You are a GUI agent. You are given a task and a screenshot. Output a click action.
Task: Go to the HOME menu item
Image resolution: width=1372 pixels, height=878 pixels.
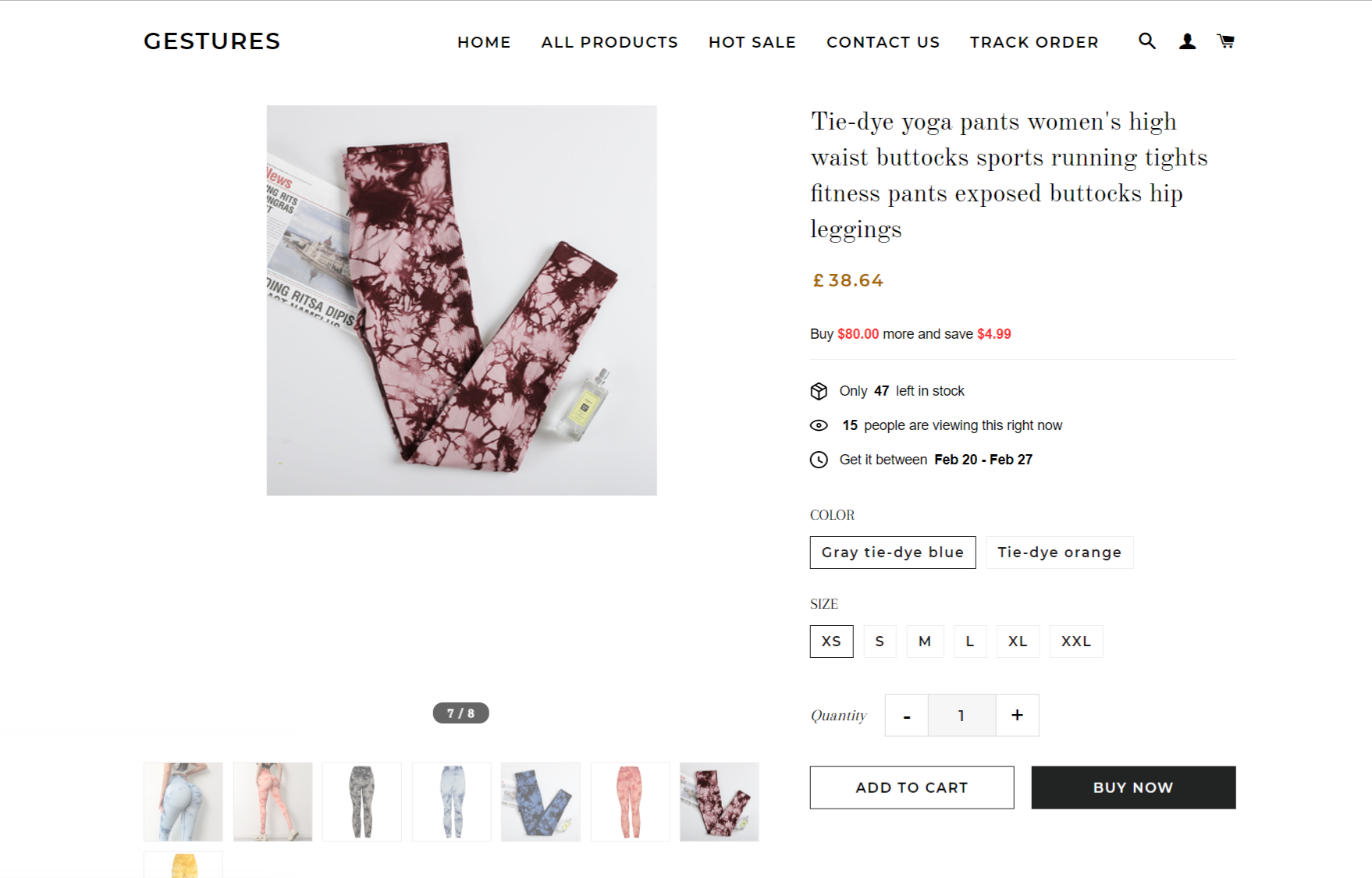pos(484,42)
